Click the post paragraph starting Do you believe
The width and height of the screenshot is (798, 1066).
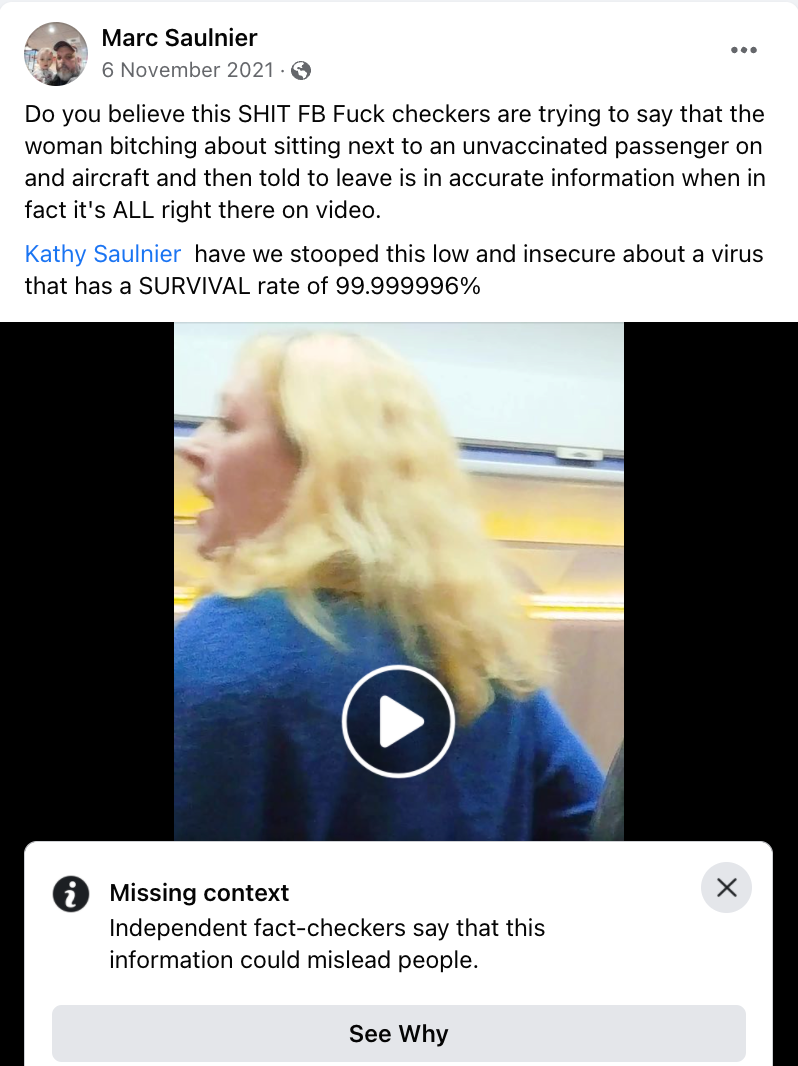click(x=395, y=162)
